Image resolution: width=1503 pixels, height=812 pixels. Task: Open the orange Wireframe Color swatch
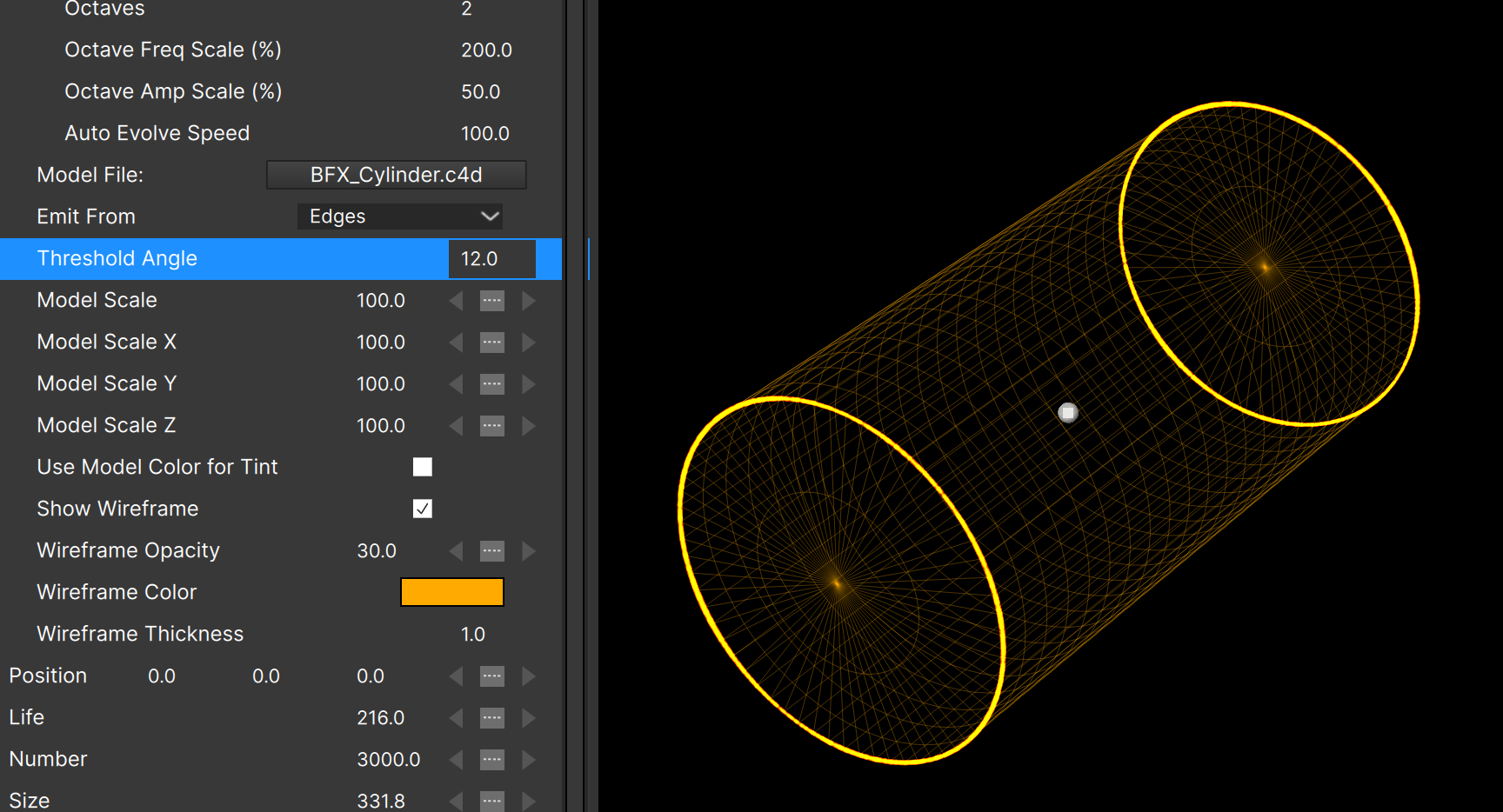pos(451,592)
